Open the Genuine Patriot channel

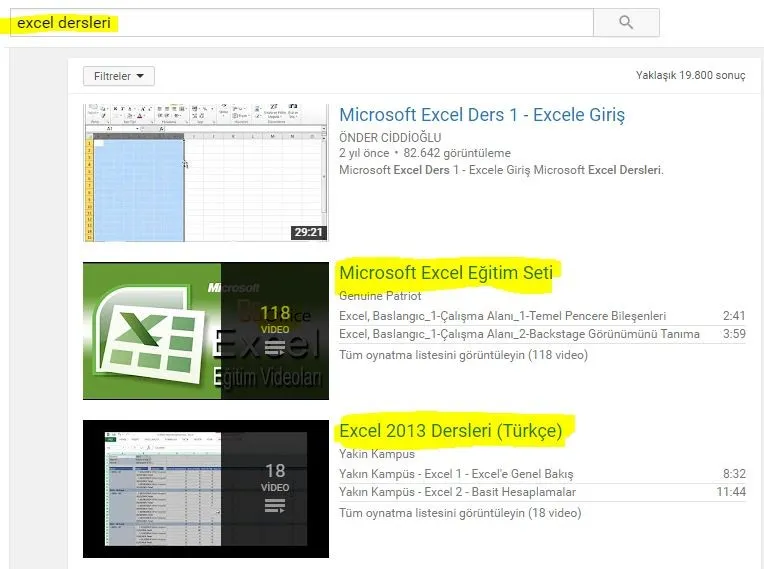pos(380,296)
